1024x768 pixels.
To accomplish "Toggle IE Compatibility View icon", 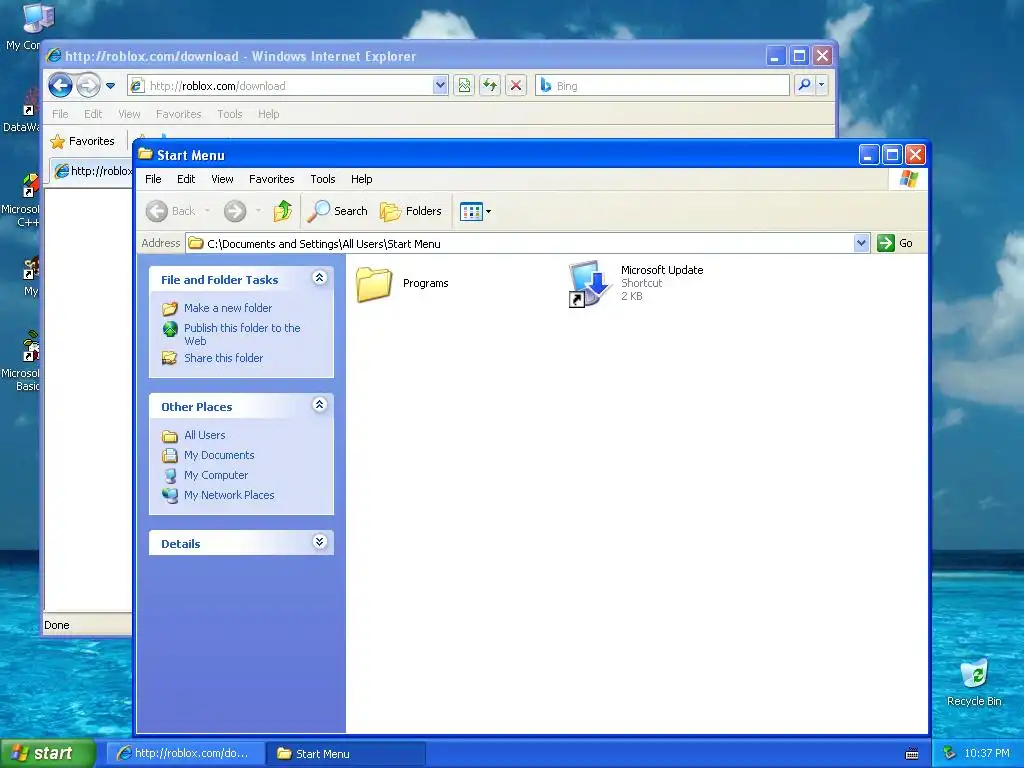I will coord(464,86).
